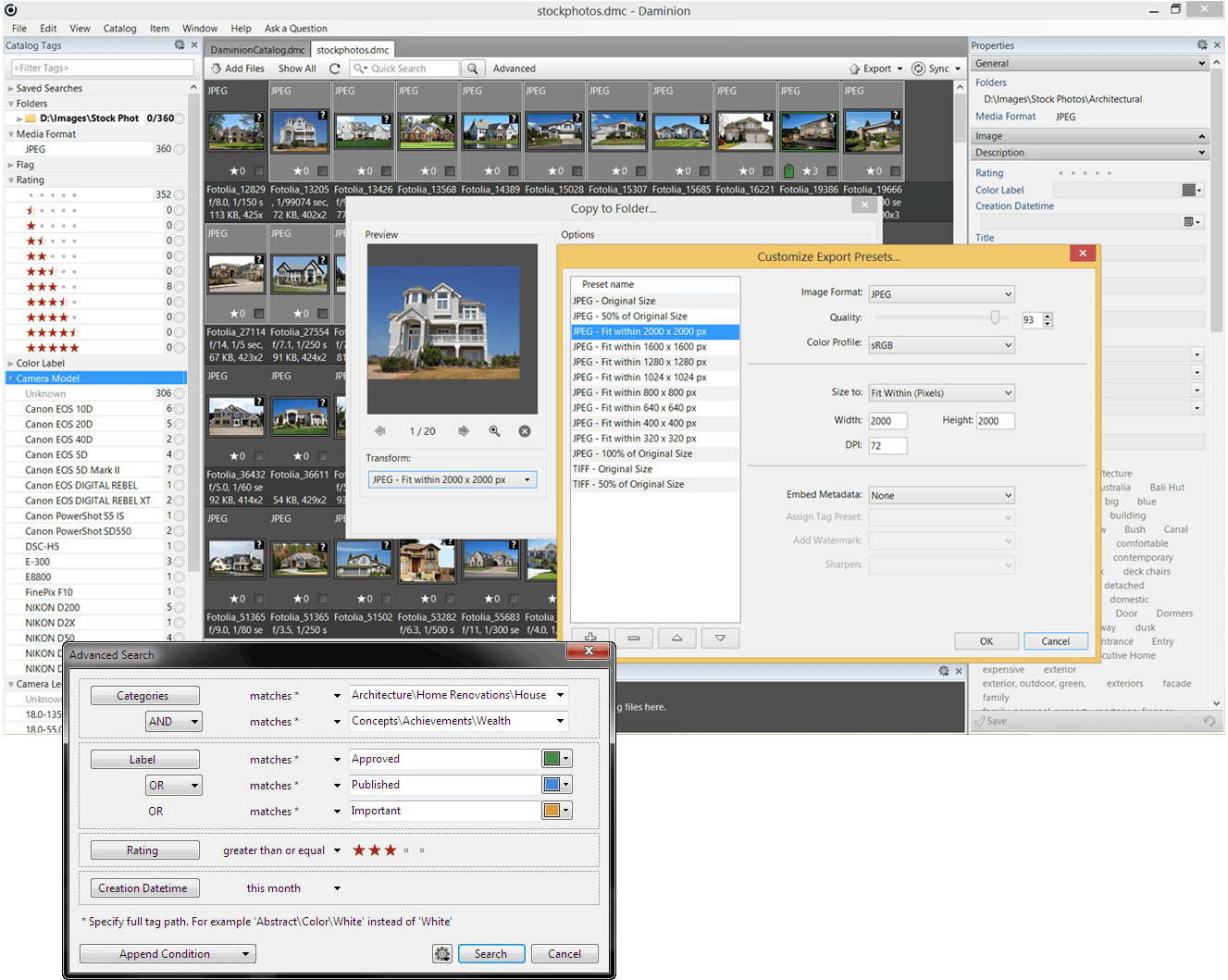Click inside the Quick Search input field
The width and height of the screenshot is (1228, 980).
tap(407, 68)
